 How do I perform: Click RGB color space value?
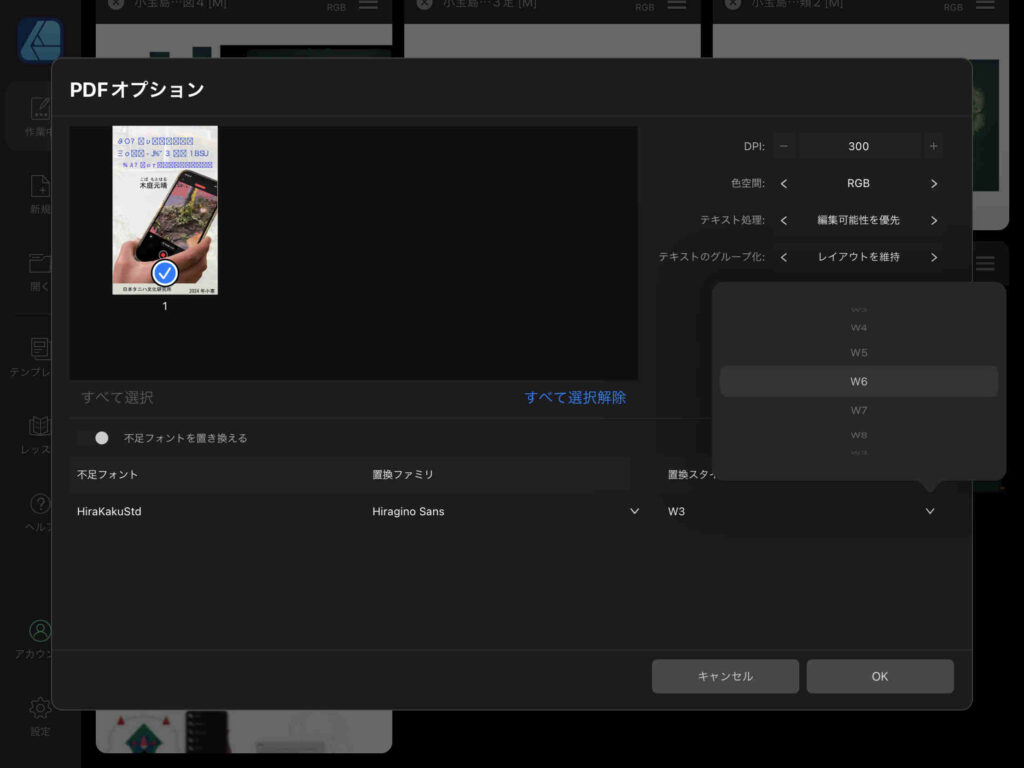858,184
